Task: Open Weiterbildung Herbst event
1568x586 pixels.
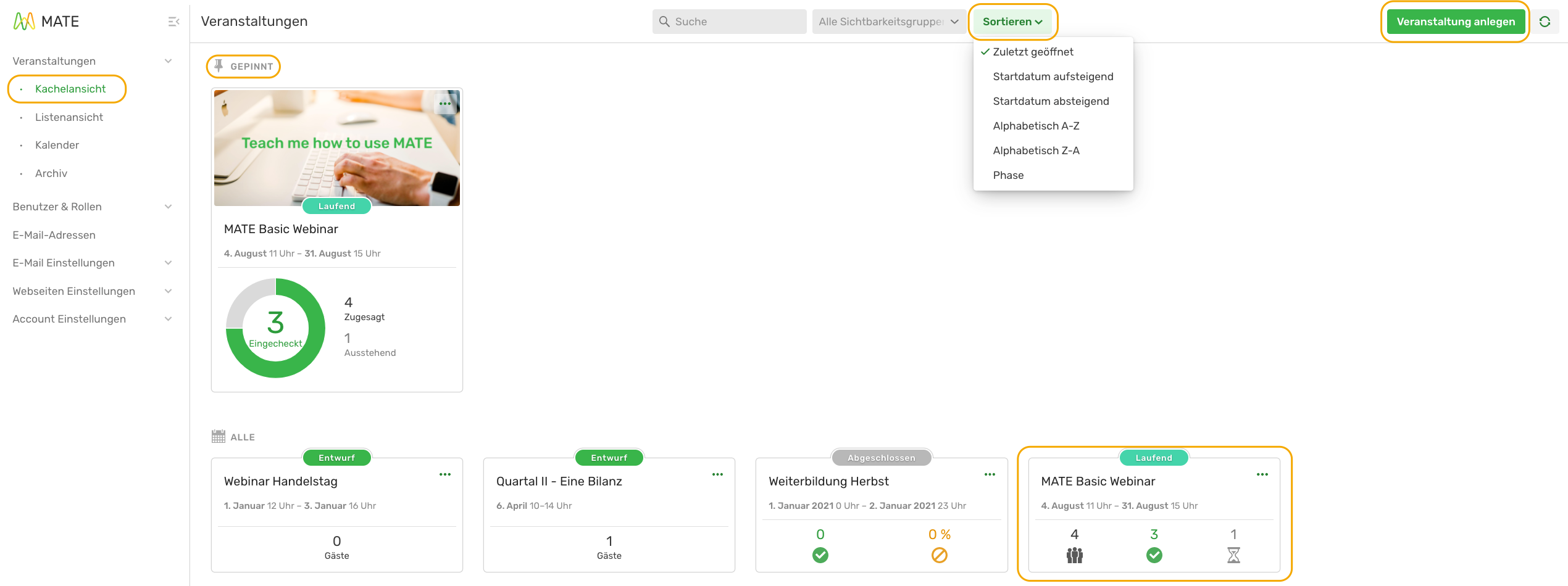Action: tap(828, 481)
